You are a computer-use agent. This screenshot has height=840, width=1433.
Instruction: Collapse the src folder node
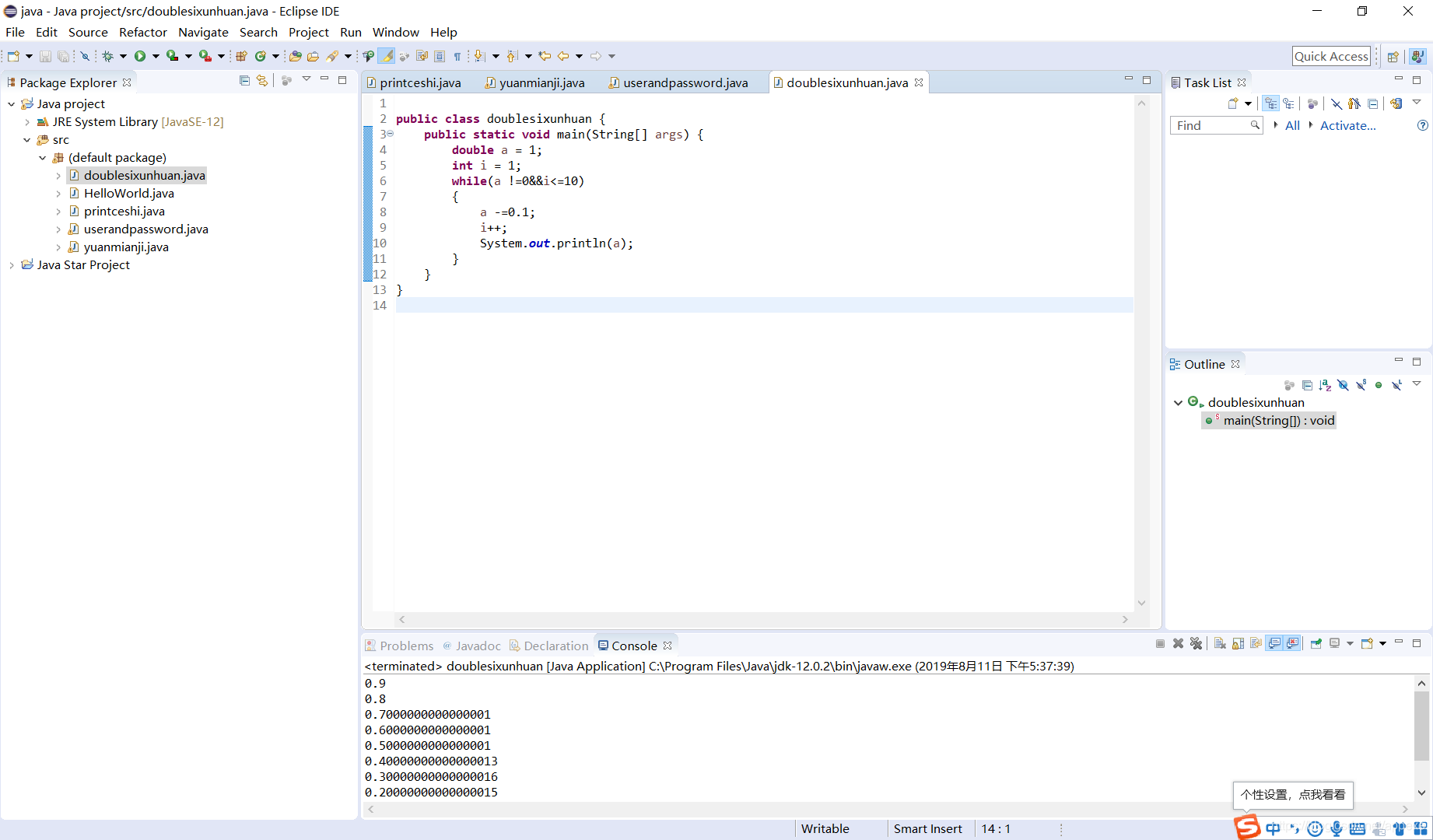27,140
